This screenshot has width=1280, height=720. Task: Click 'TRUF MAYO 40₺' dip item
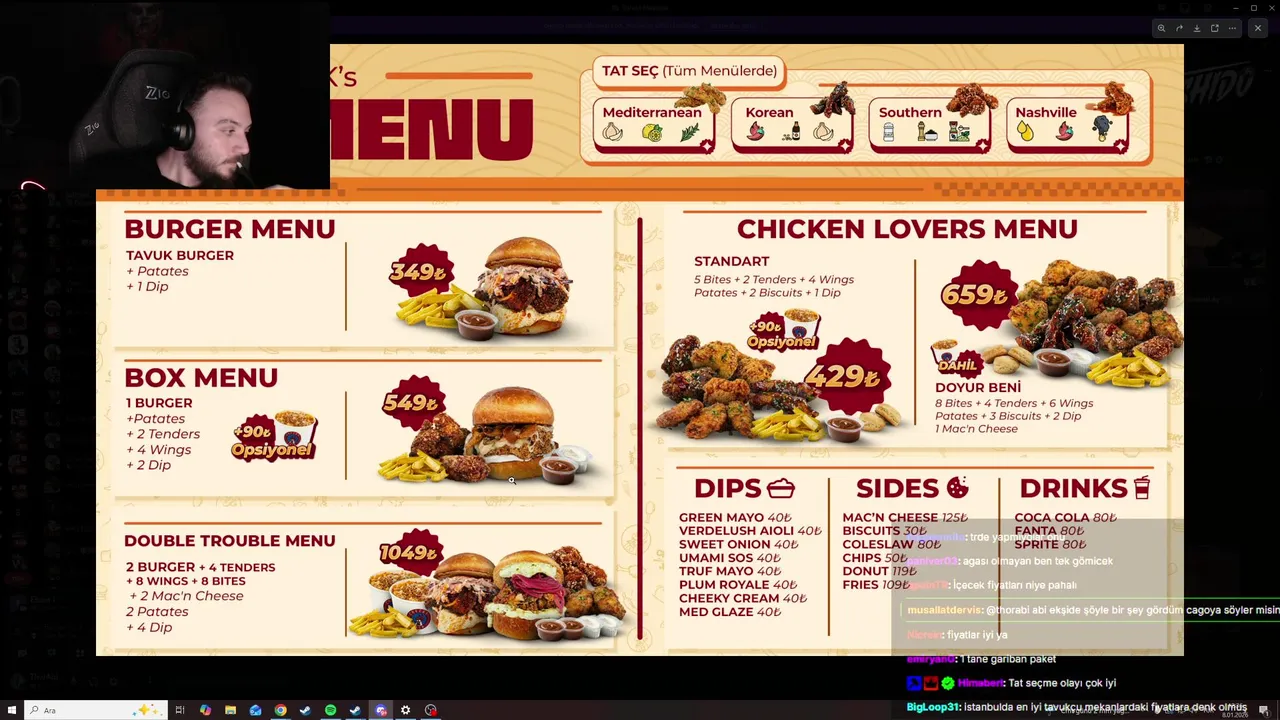tap(731, 572)
